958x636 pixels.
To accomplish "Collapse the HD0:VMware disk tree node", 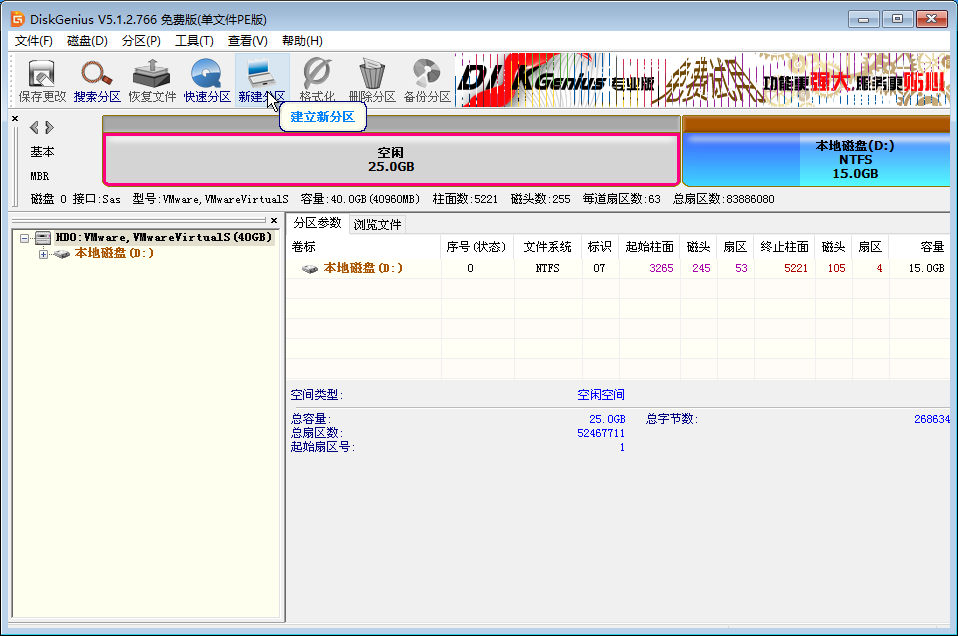I will tap(25, 238).
